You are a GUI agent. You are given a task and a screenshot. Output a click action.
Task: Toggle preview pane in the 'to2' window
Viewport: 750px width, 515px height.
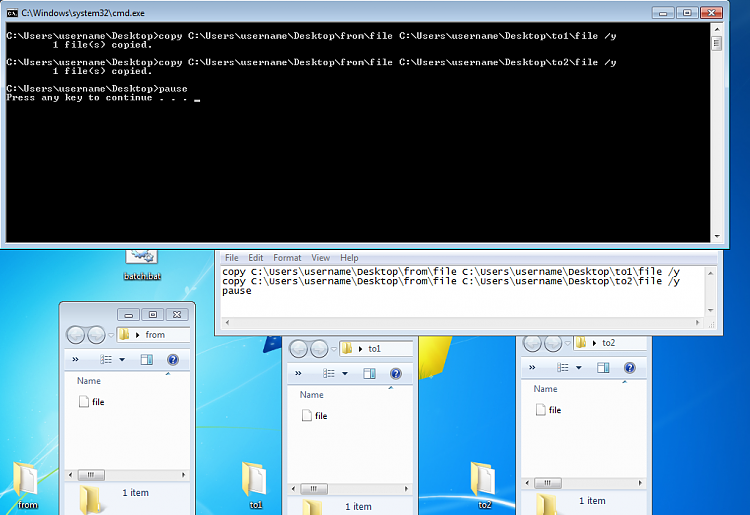tap(604, 367)
